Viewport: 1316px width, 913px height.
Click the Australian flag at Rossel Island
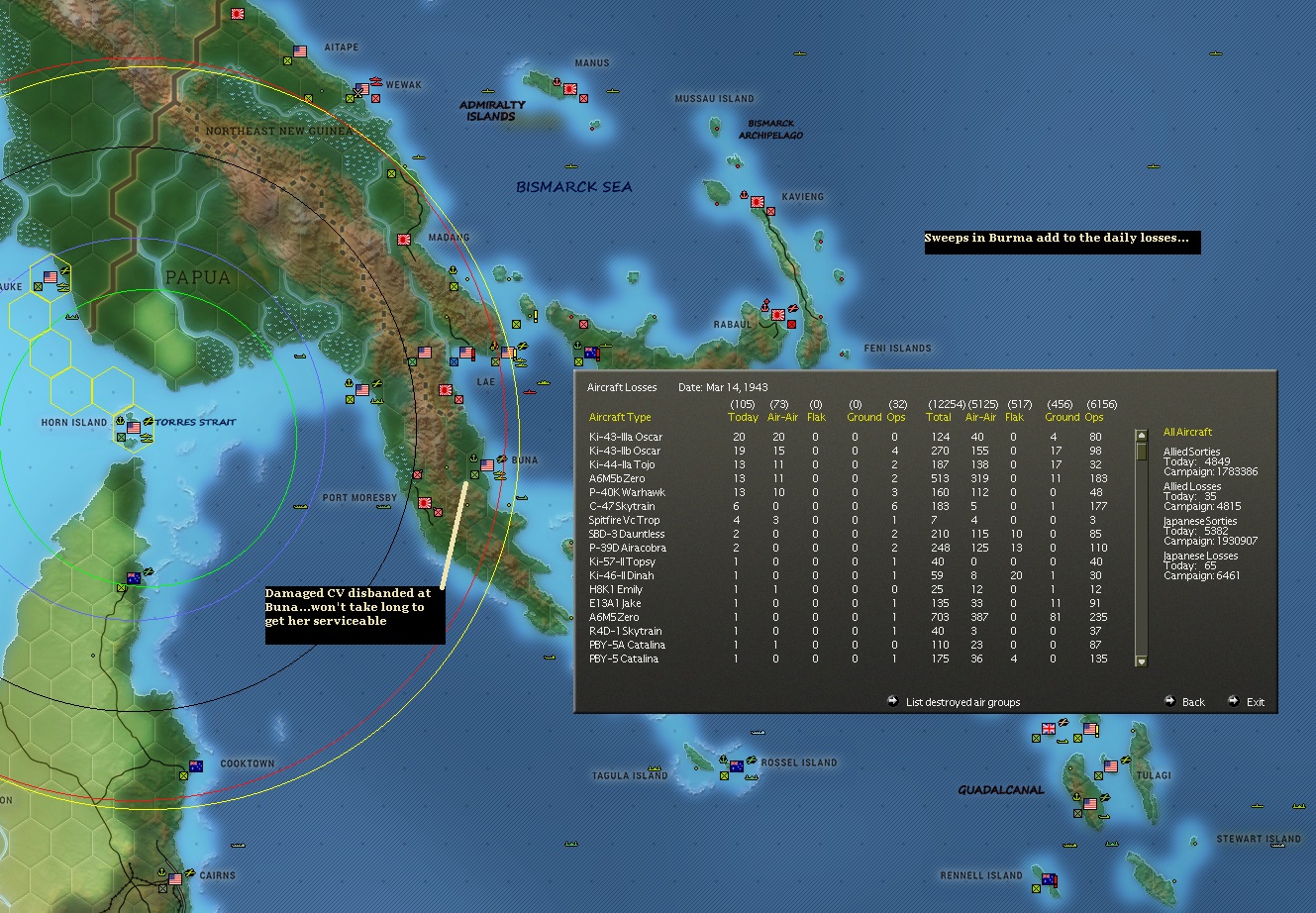(736, 765)
